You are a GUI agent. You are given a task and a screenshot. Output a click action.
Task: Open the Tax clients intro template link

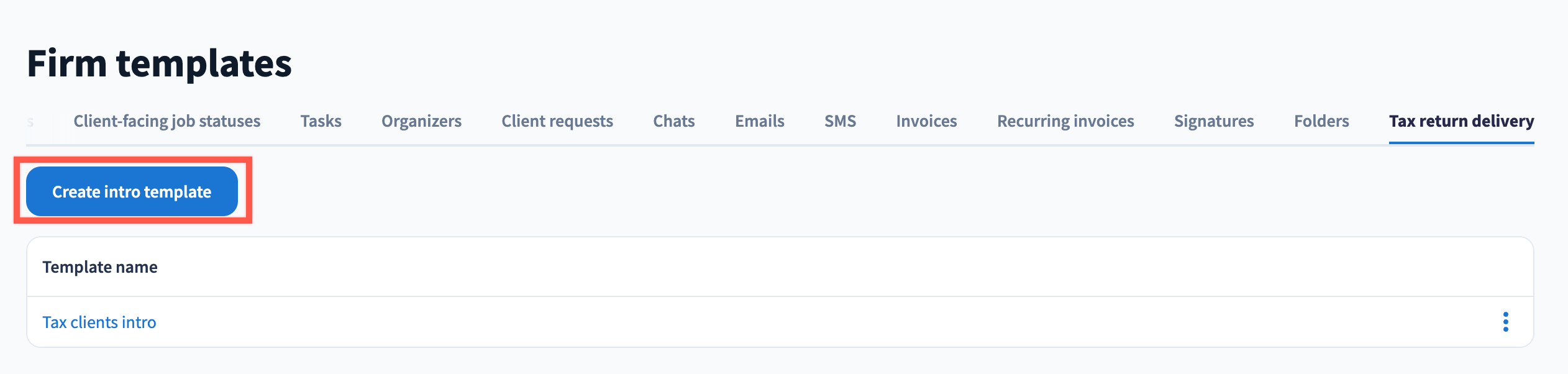pos(99,322)
